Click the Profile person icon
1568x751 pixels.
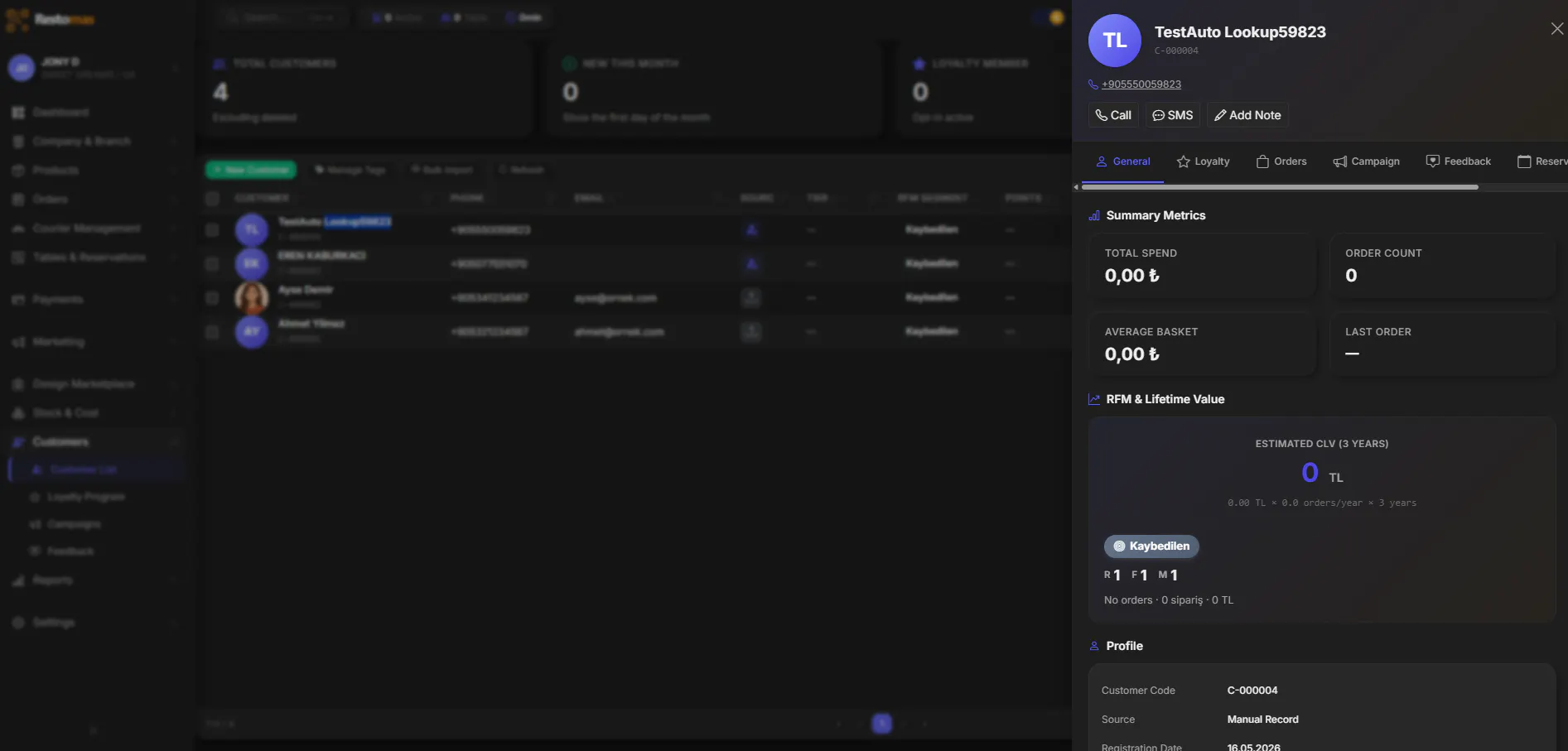tap(1094, 646)
